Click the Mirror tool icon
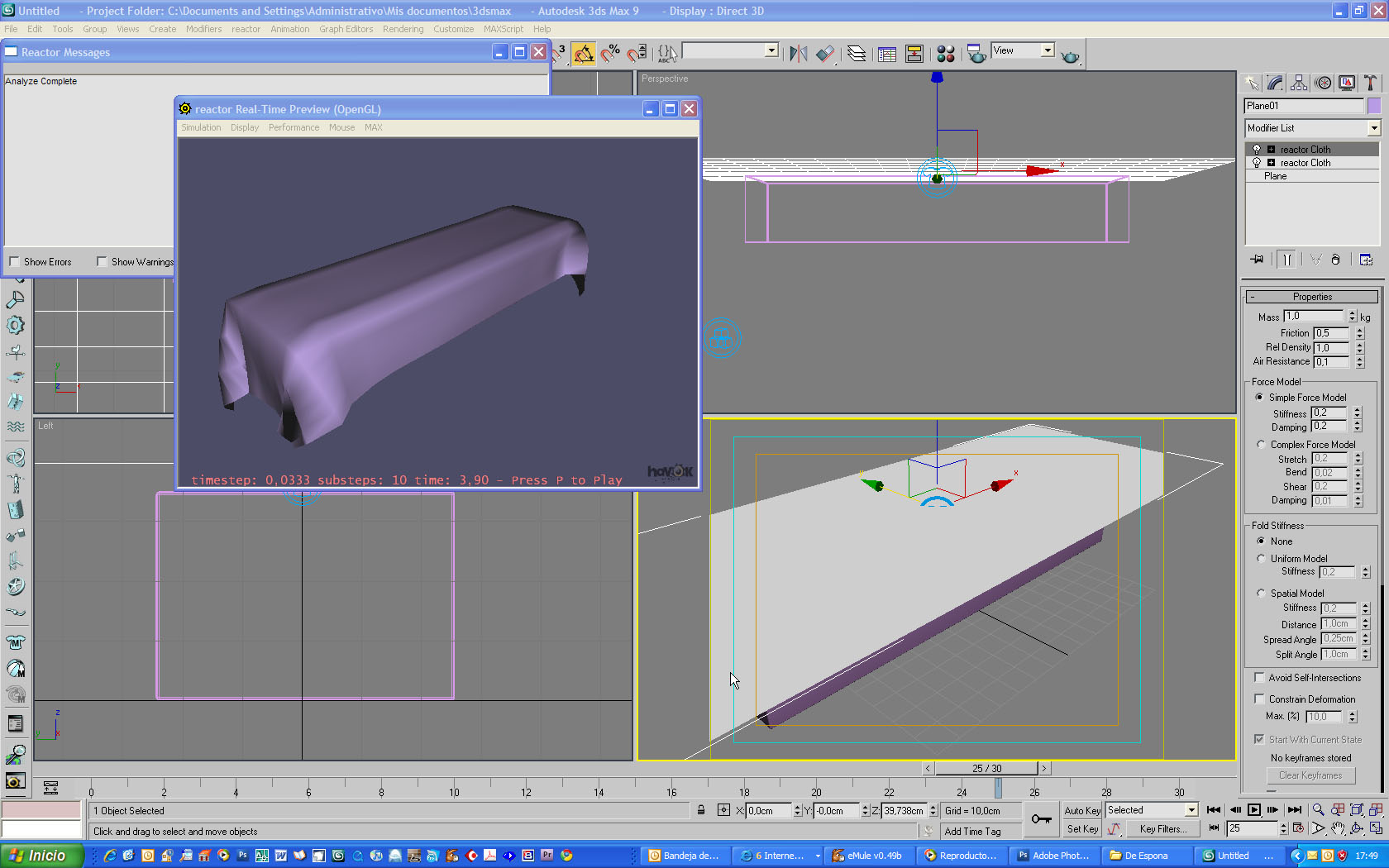1389x868 pixels. coord(798,54)
